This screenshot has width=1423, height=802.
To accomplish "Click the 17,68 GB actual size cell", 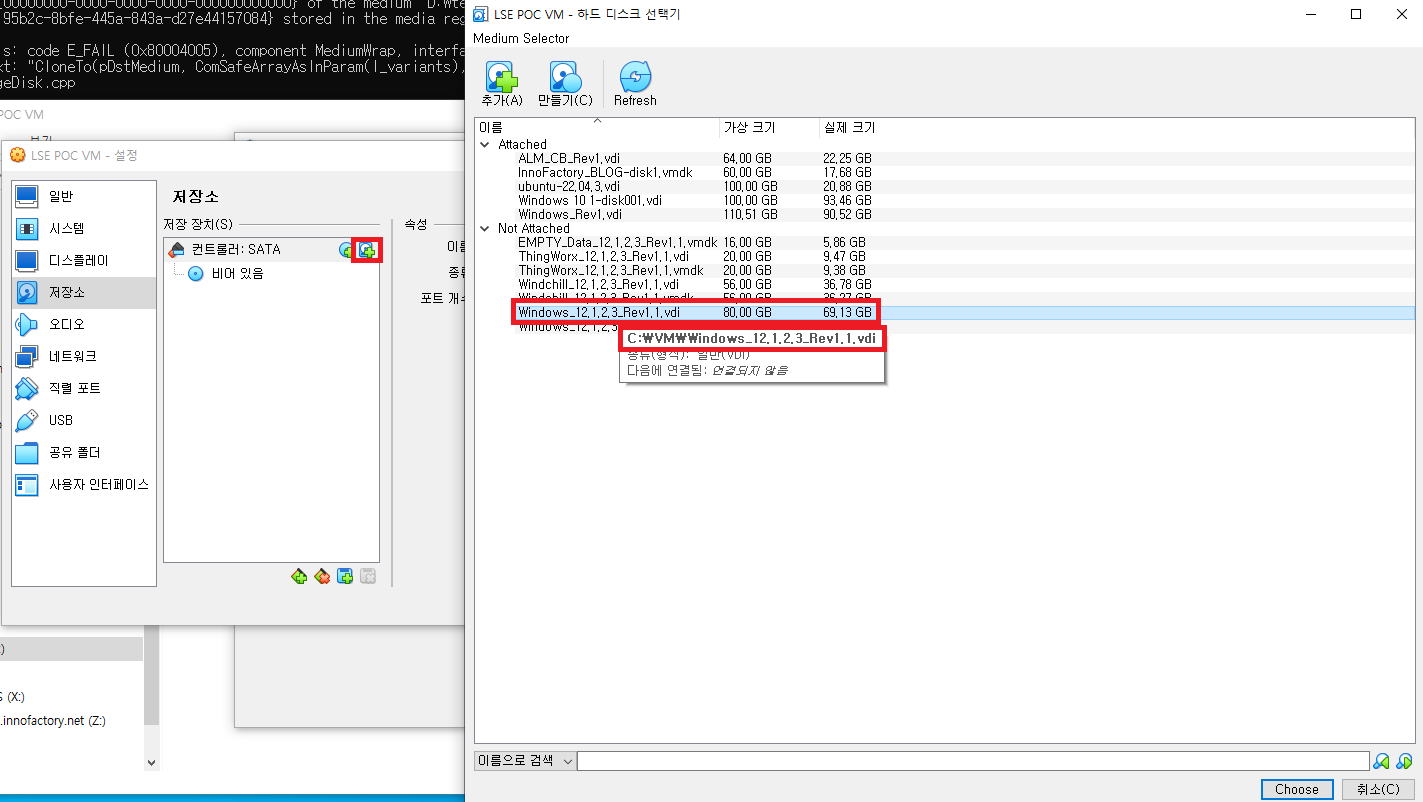I will (847, 172).
